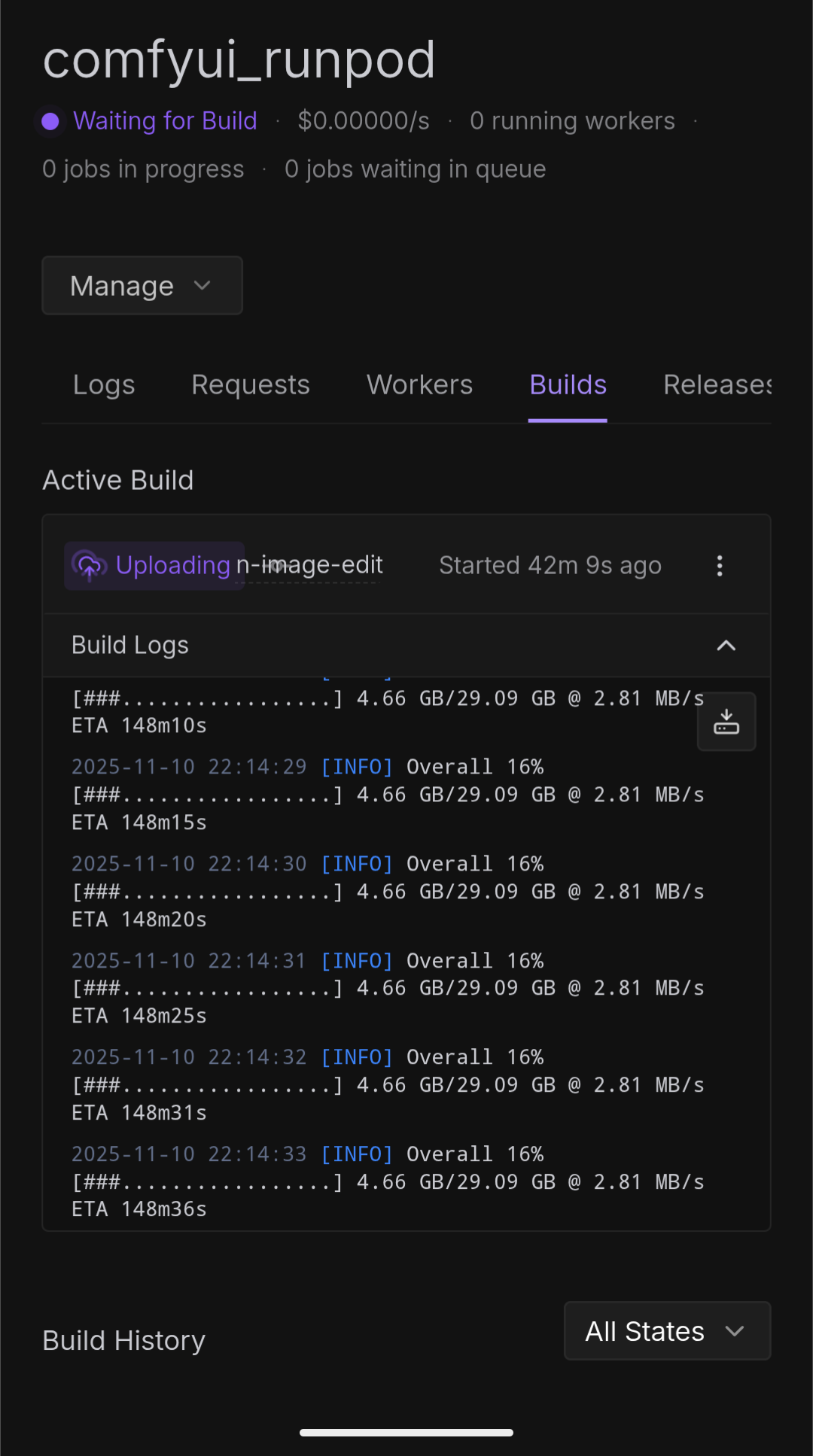Click the Uploading cloud upload icon
The image size is (813, 1456).
[88, 565]
